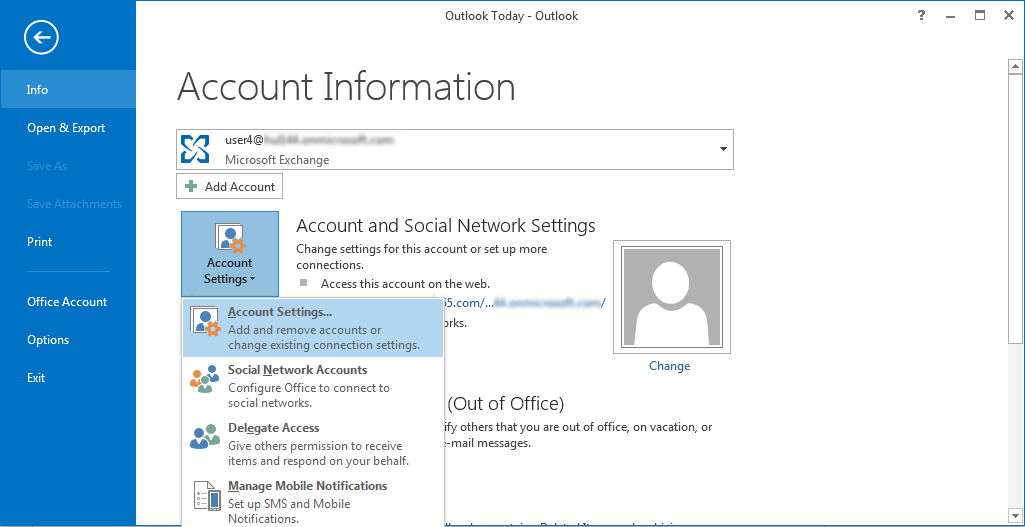Click the Social Network Accounts people icon
Image resolution: width=1025 pixels, height=527 pixels.
pos(205,379)
